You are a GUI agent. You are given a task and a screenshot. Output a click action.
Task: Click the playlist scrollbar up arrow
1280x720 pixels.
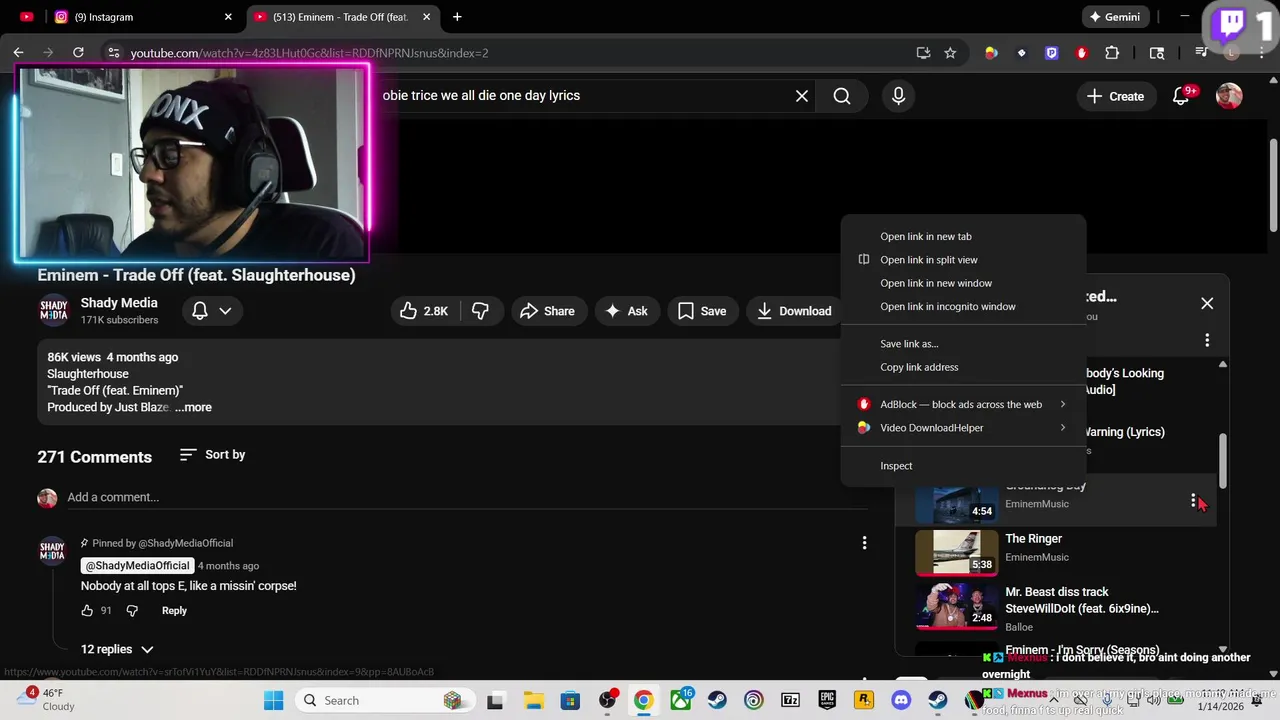[x=1222, y=365]
